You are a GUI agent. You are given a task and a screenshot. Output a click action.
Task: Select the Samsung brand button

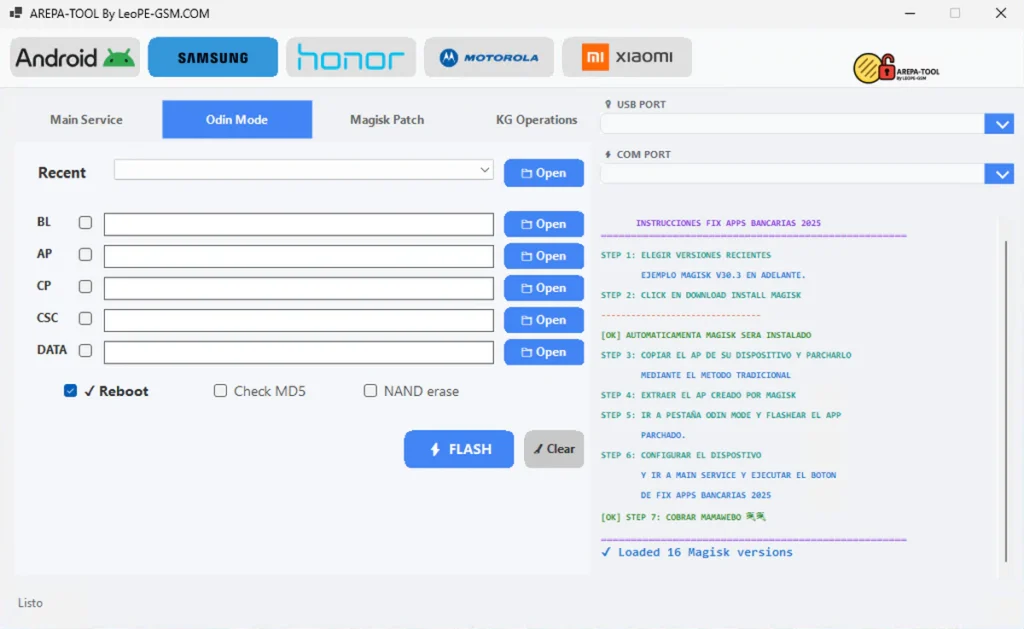point(213,58)
